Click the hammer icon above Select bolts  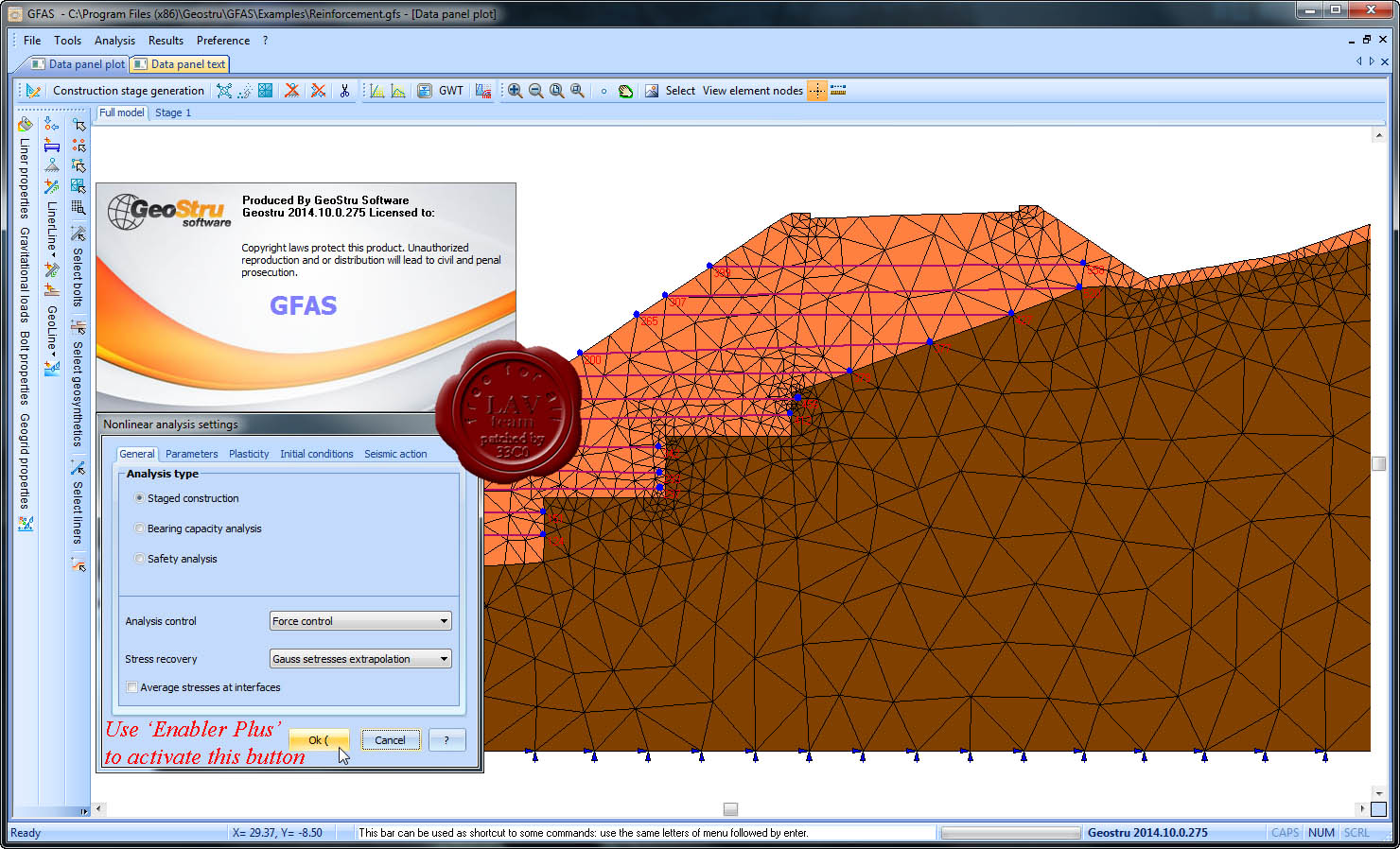click(79, 234)
